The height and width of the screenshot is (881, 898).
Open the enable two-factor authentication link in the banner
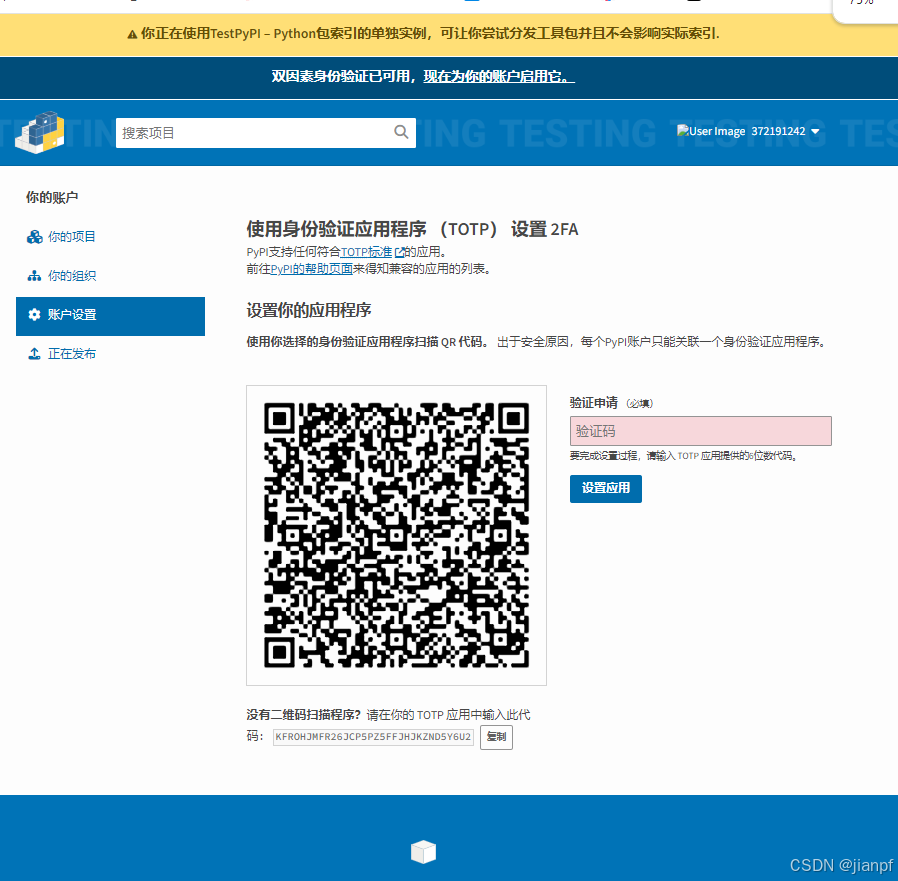point(498,76)
